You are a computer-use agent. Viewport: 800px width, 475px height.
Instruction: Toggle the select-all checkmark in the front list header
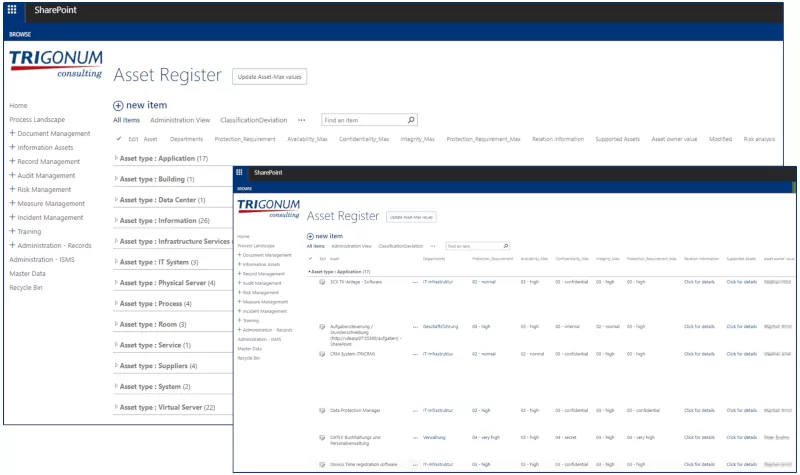(x=310, y=258)
